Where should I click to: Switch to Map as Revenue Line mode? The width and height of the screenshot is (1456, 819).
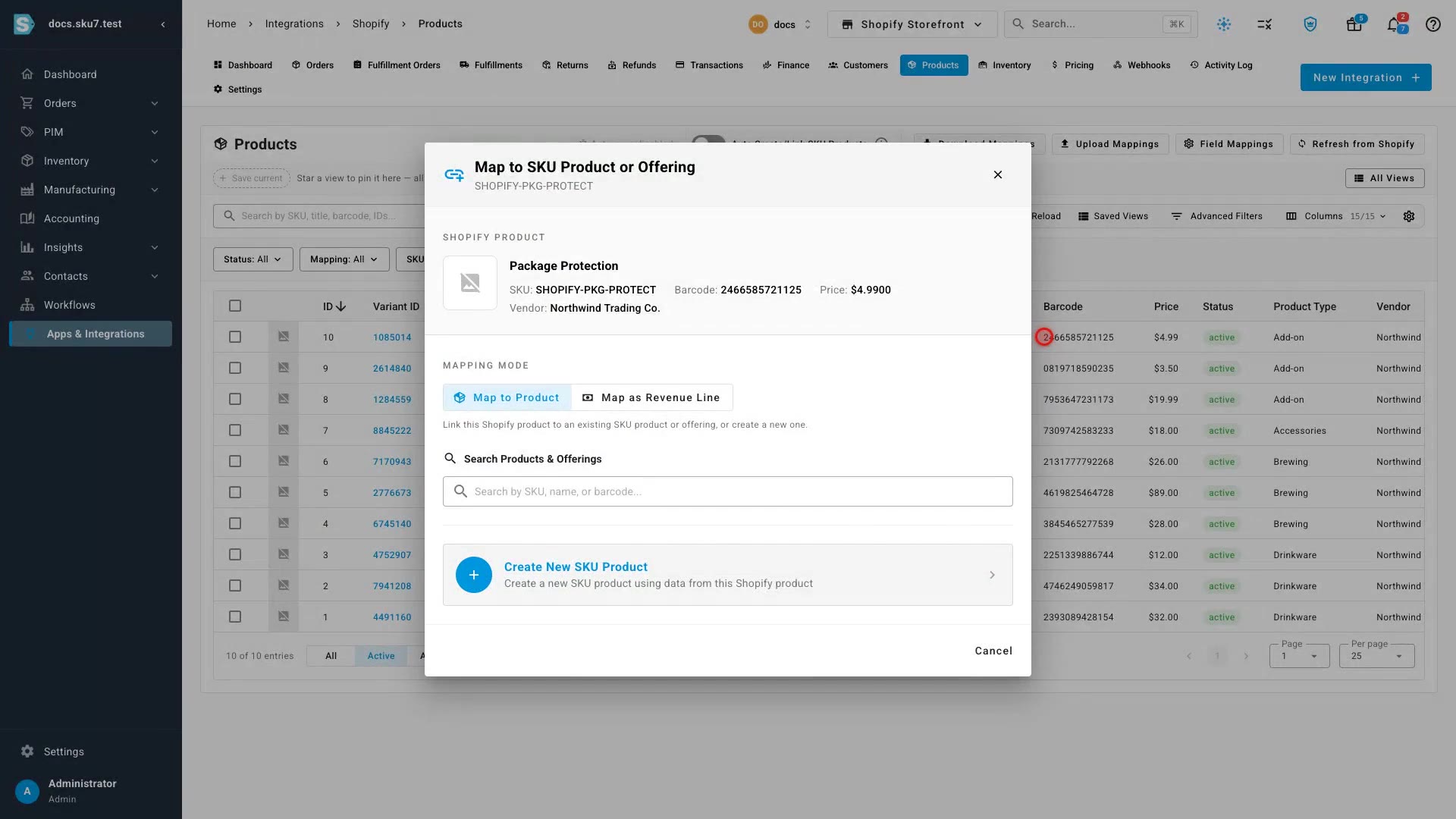pos(651,397)
